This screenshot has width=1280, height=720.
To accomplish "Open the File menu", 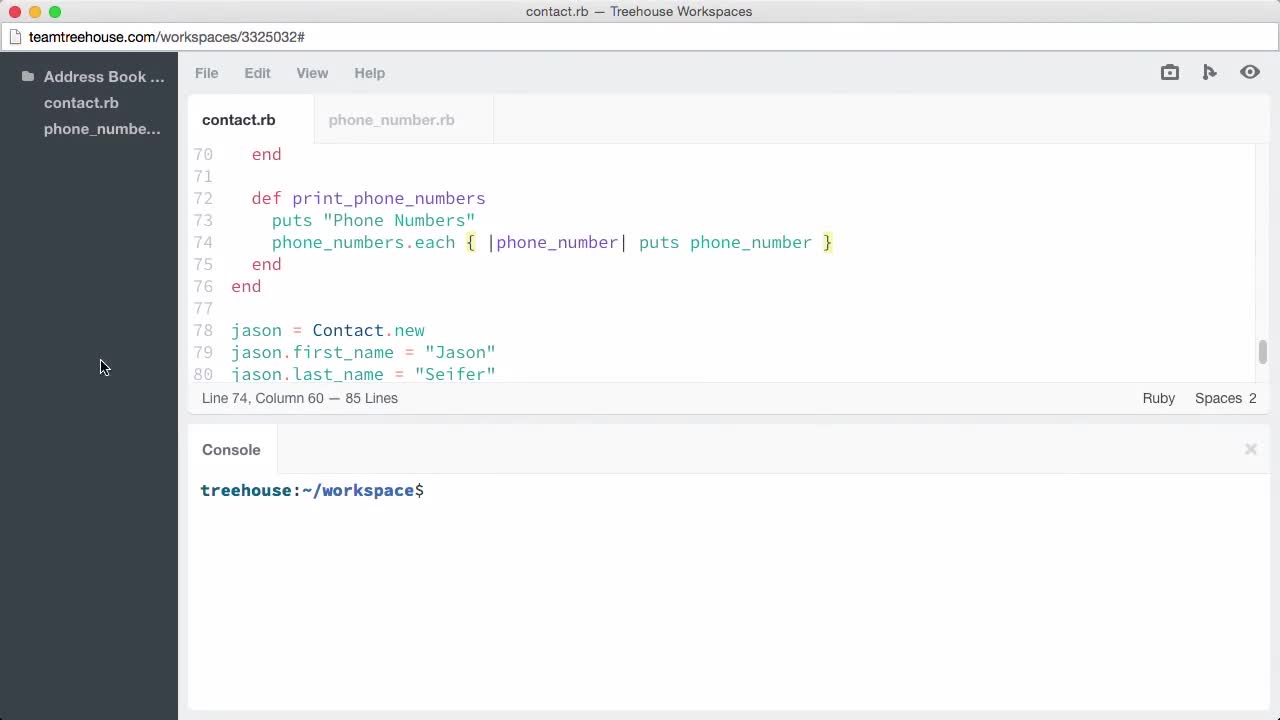I will pos(206,73).
